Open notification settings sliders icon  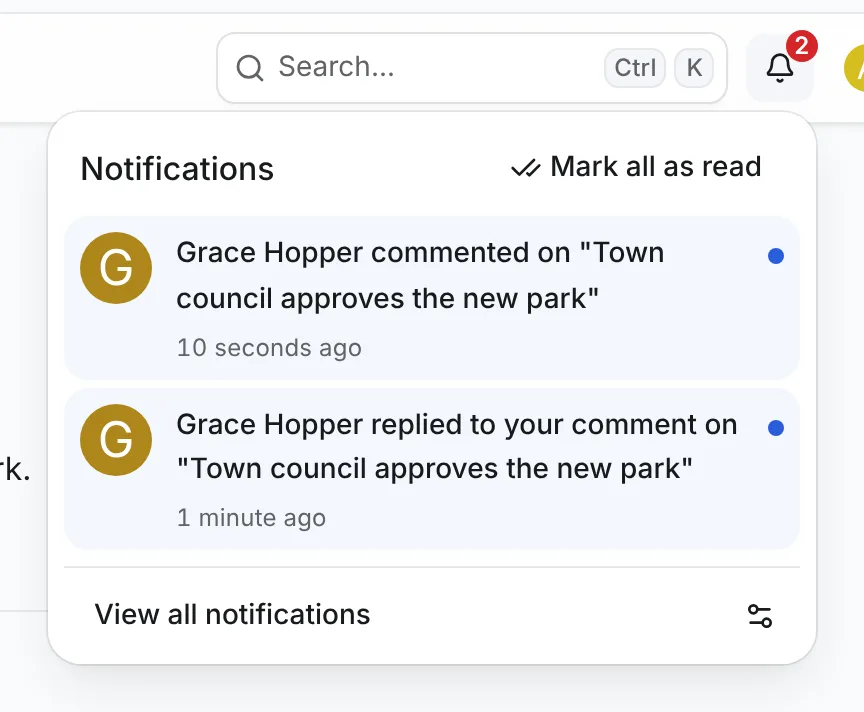point(760,616)
